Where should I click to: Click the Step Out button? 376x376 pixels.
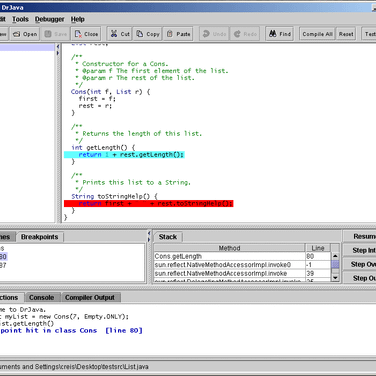(x=360, y=278)
